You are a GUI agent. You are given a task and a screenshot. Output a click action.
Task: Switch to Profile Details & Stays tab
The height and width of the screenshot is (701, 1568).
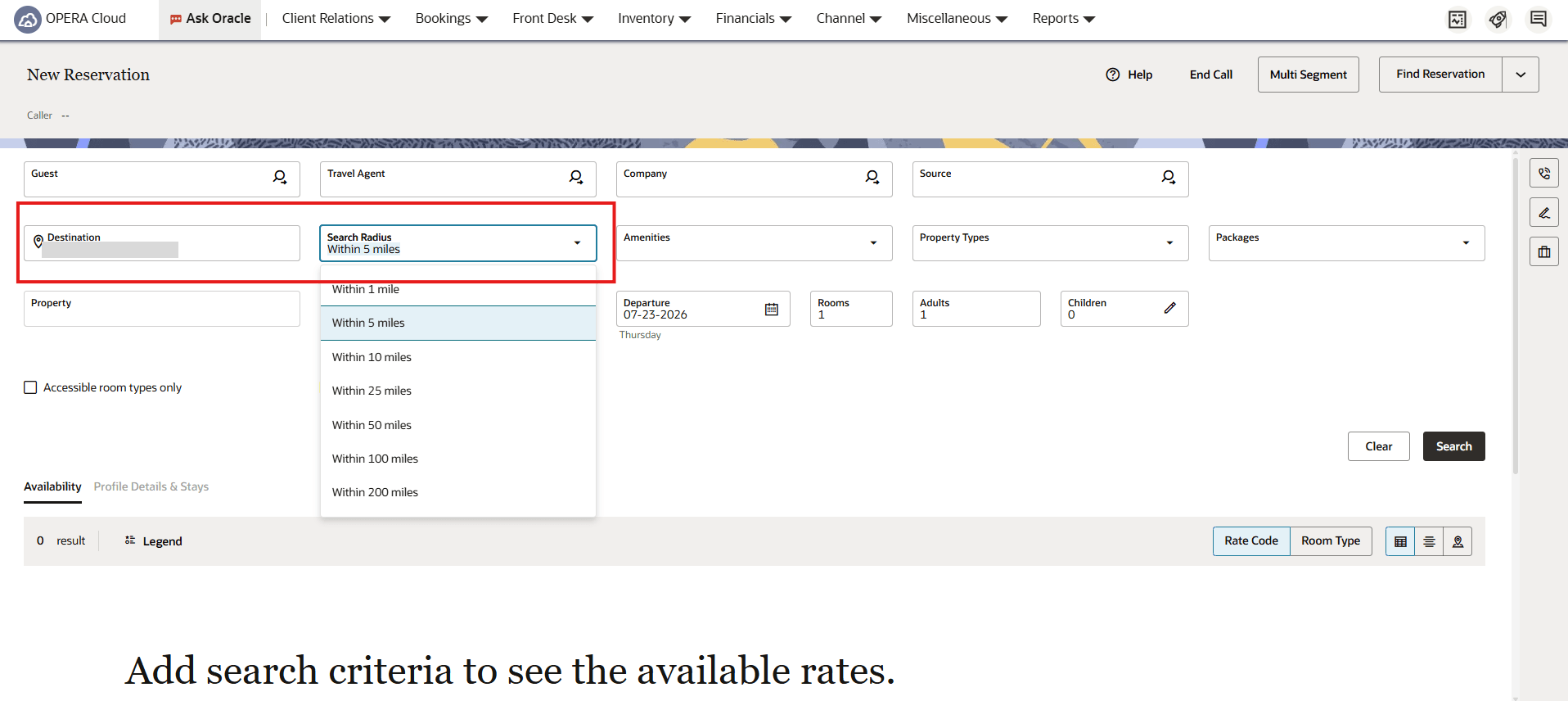click(x=151, y=486)
